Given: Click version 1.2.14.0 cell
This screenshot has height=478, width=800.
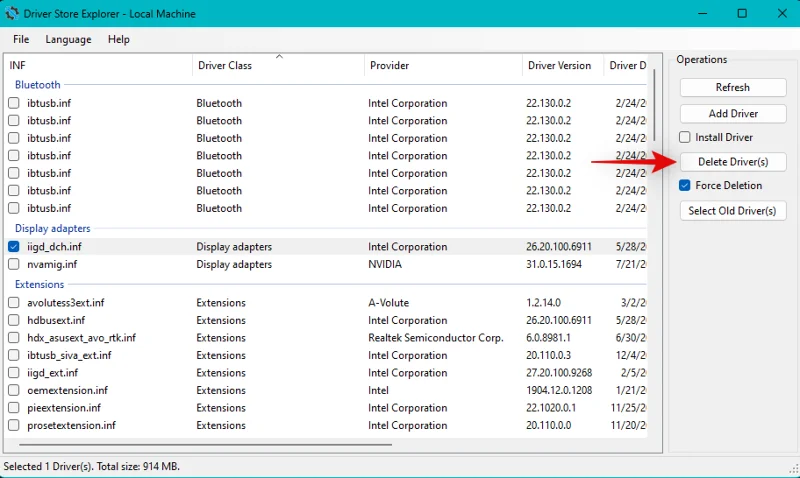Looking at the screenshot, I should tap(543, 303).
